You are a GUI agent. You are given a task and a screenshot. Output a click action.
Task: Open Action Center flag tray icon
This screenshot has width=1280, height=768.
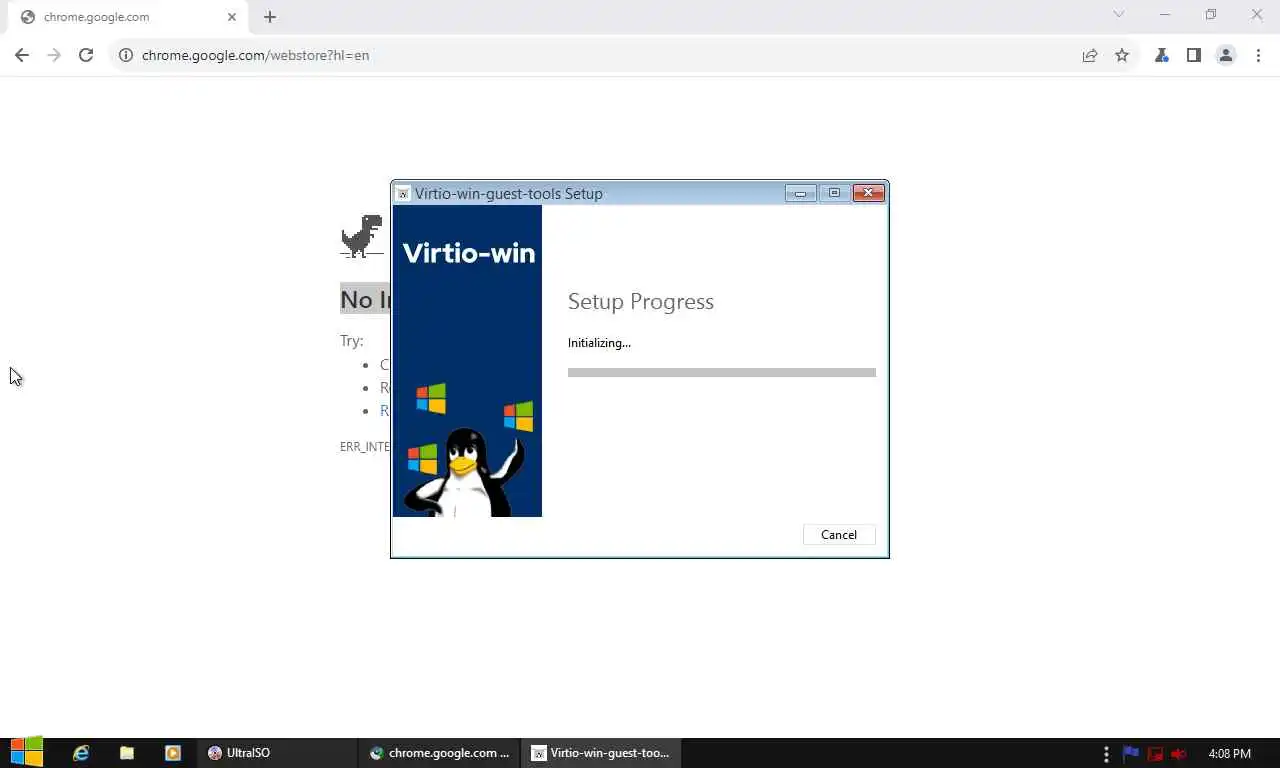click(1131, 753)
